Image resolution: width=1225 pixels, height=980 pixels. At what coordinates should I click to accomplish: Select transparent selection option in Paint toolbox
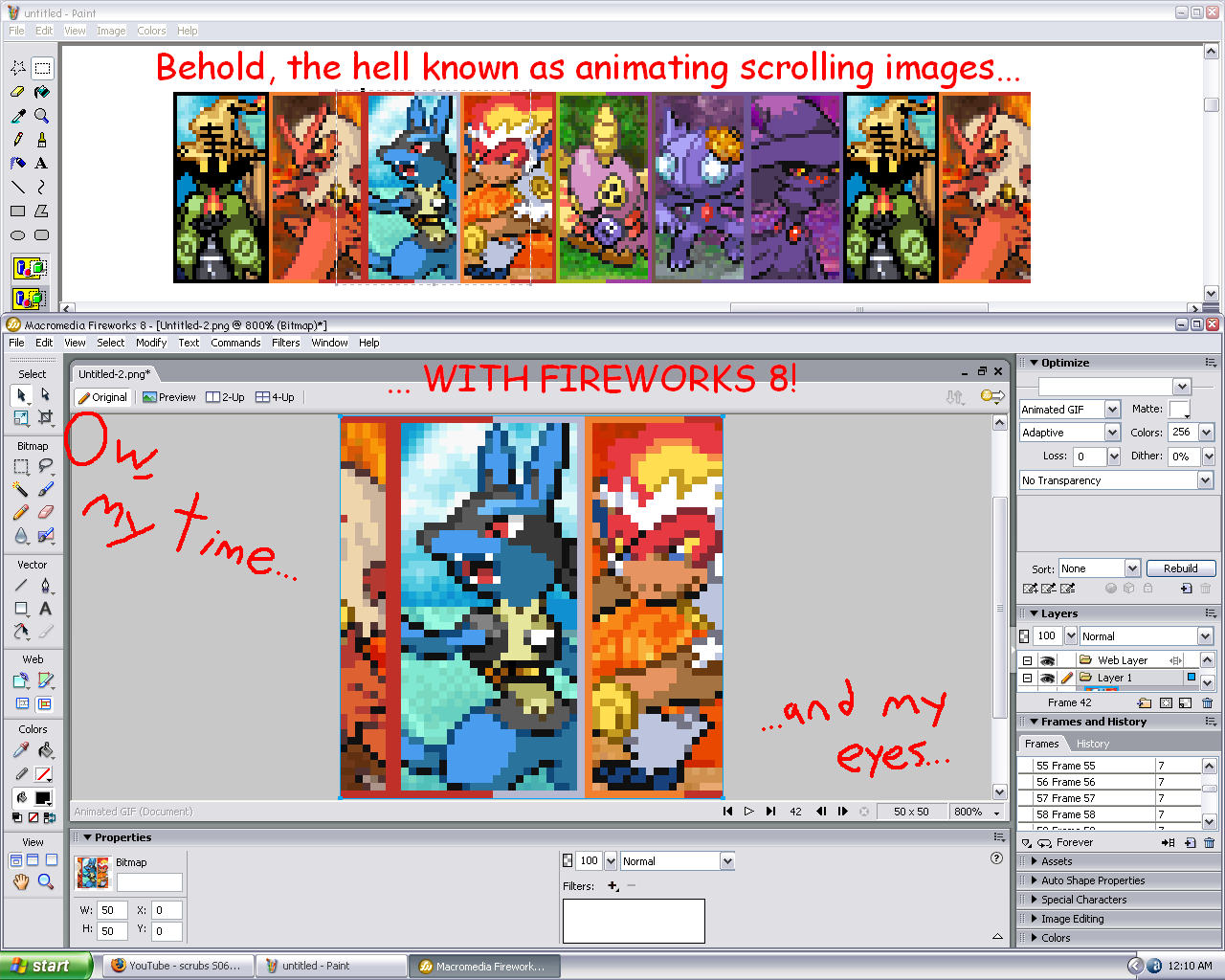[x=30, y=298]
